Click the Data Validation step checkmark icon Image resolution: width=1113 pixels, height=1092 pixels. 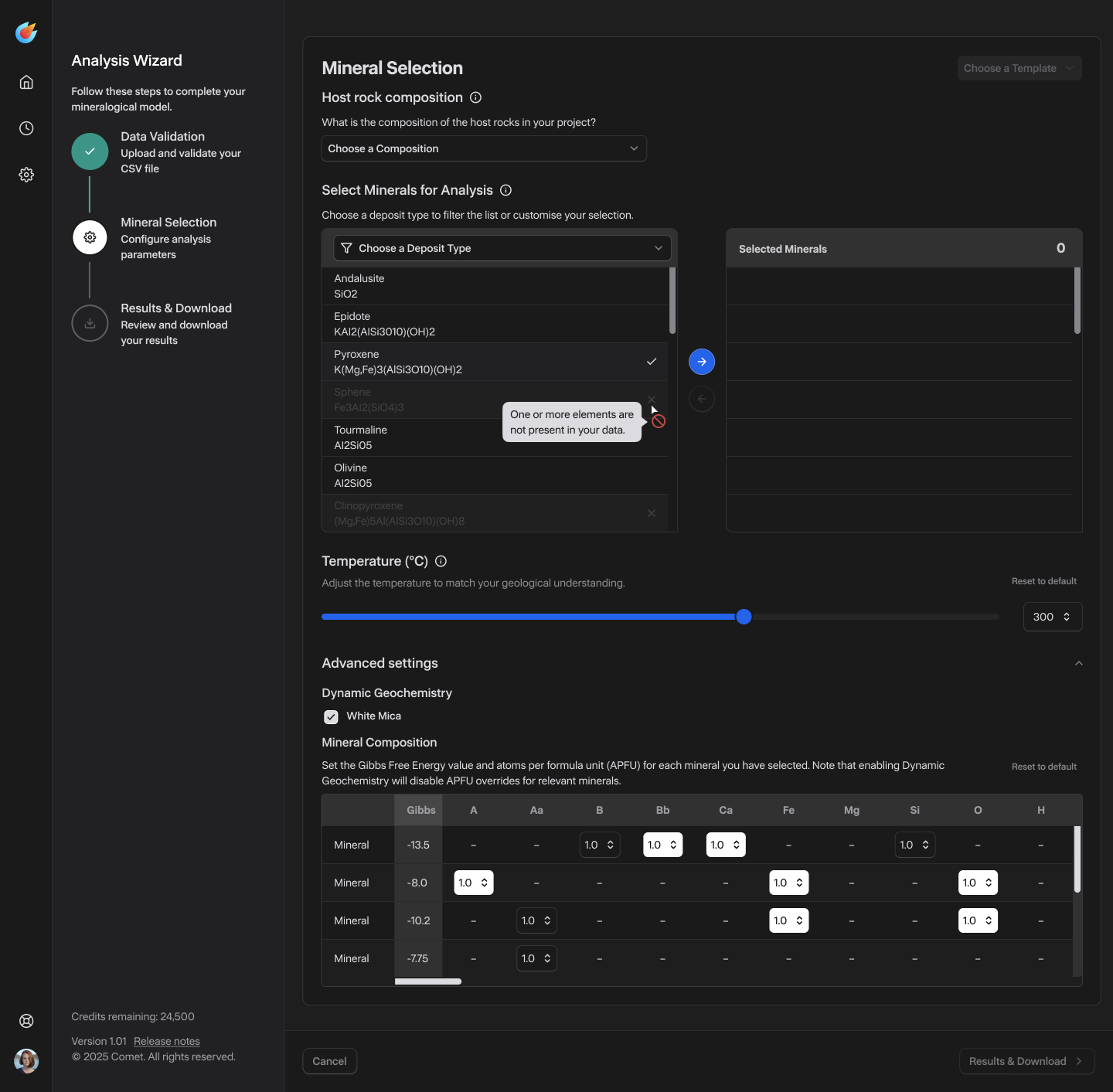[90, 151]
